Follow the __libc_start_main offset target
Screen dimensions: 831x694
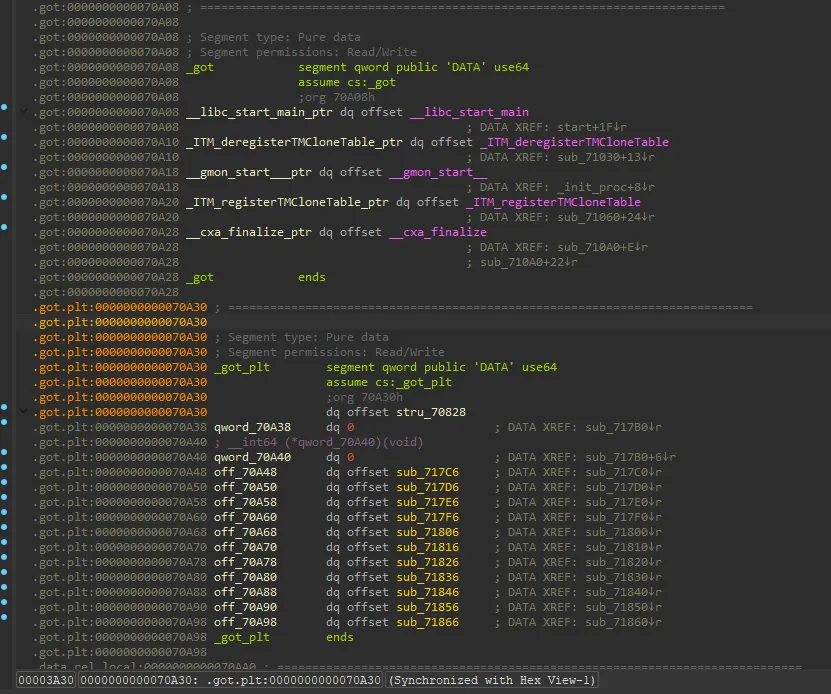coord(469,112)
